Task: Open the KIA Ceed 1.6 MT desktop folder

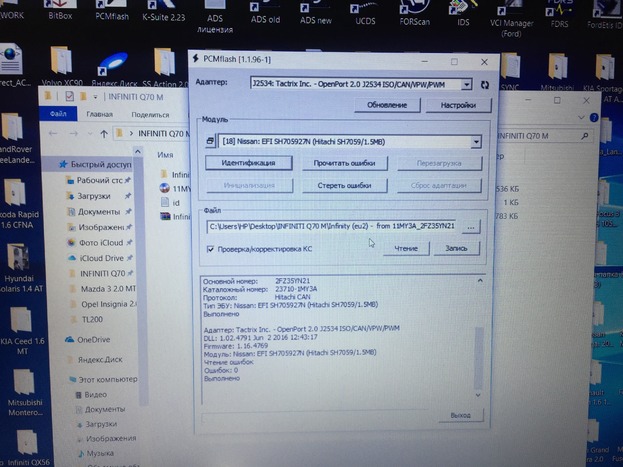Action: (x=22, y=345)
